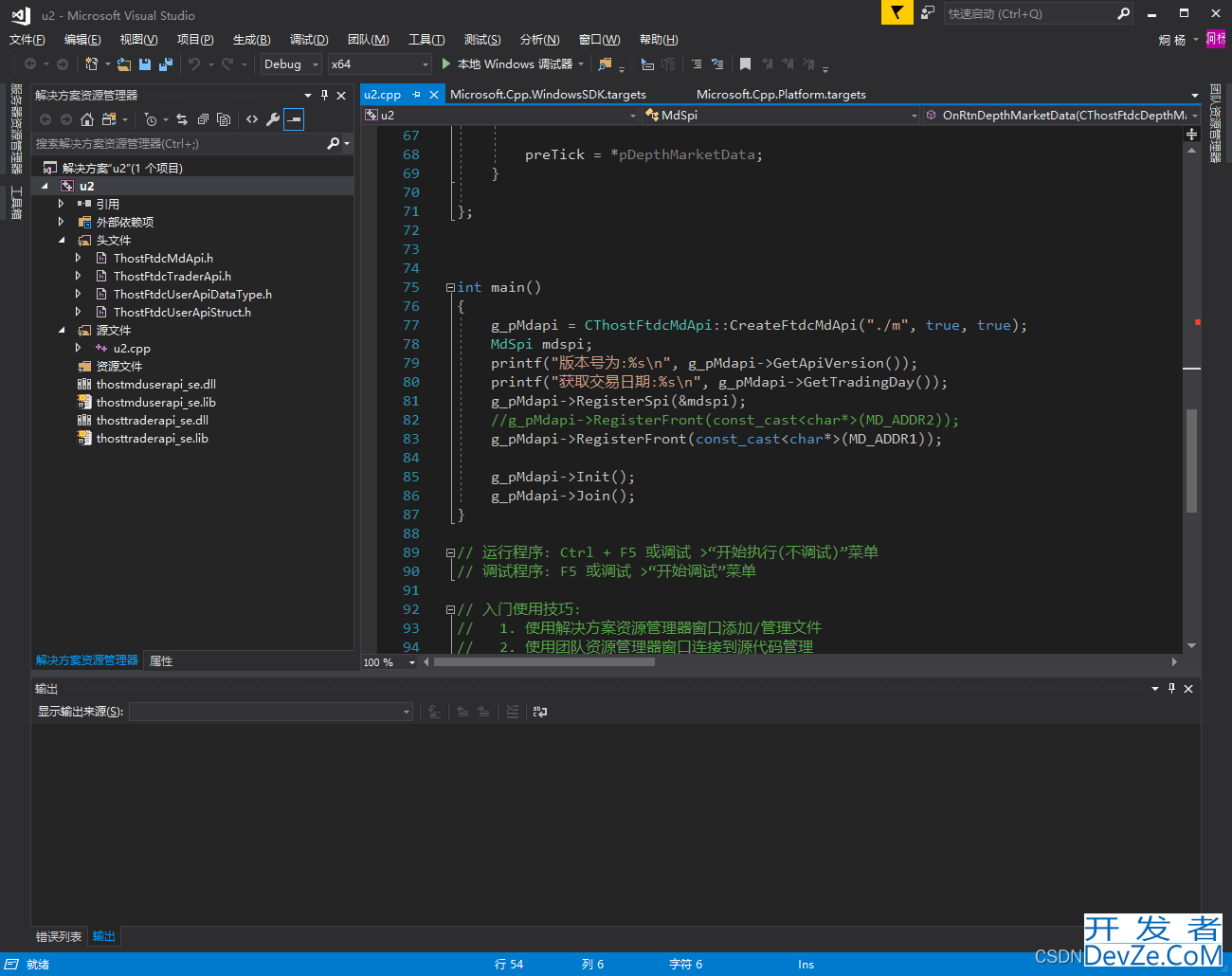This screenshot has height=976, width=1232.
Task: Click the uncomment selected lines icon
Action: pos(717,63)
